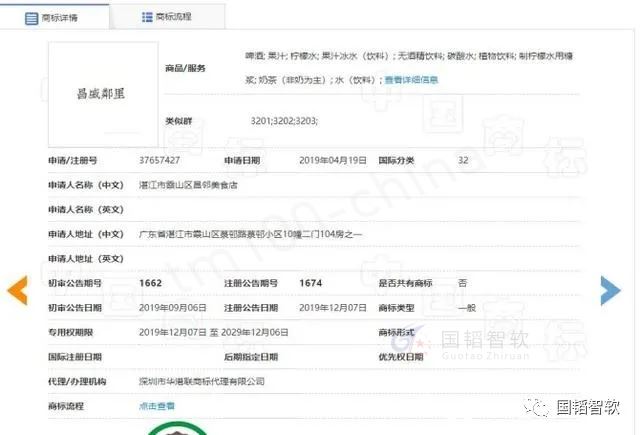
Task: Switch to the 商标流程 tab
Action: click(x=167, y=17)
